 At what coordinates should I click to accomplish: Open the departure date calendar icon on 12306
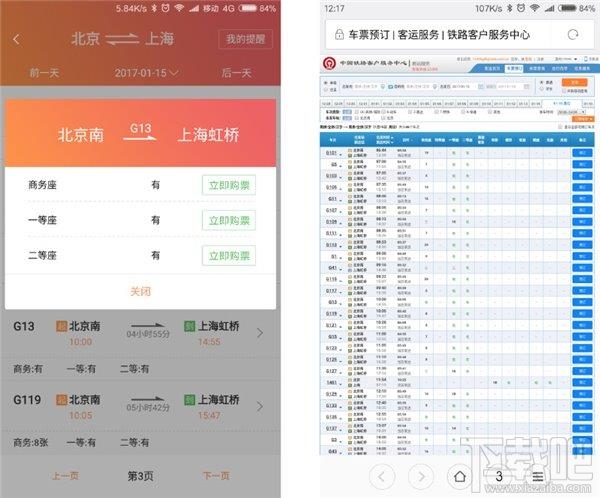coord(481,87)
